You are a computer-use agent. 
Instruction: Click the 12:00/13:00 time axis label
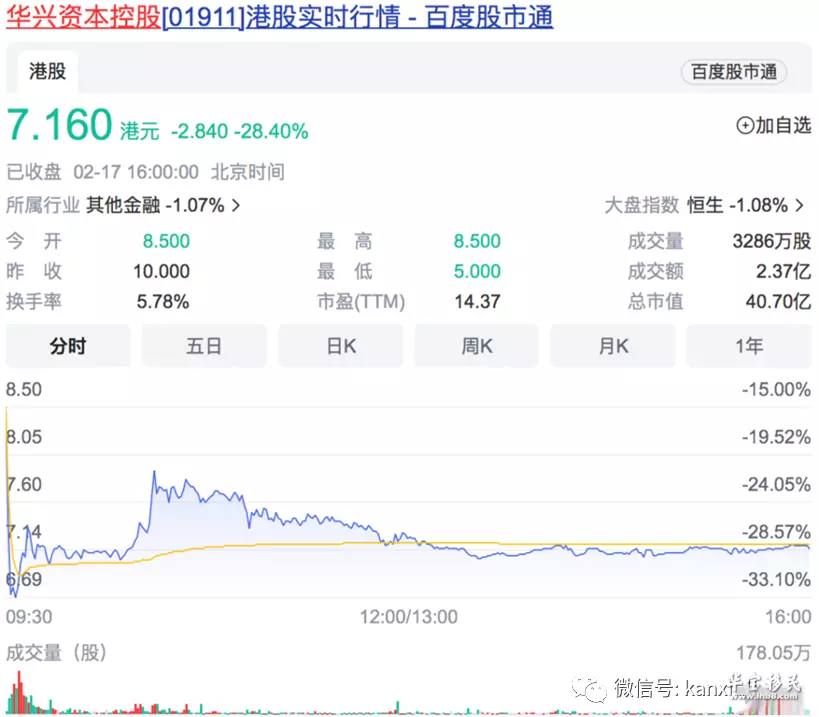(x=408, y=617)
